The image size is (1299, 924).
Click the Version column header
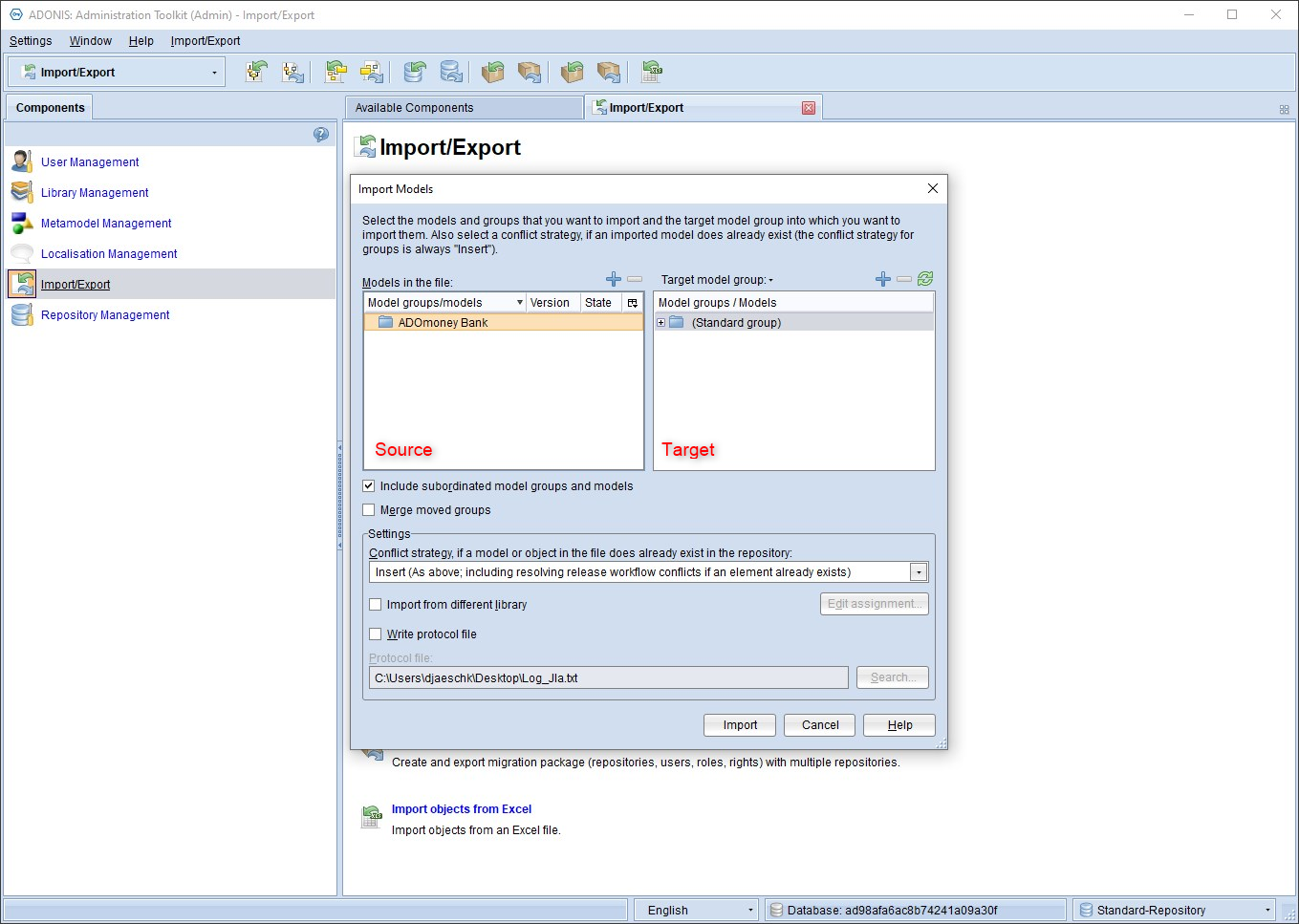[x=553, y=303]
